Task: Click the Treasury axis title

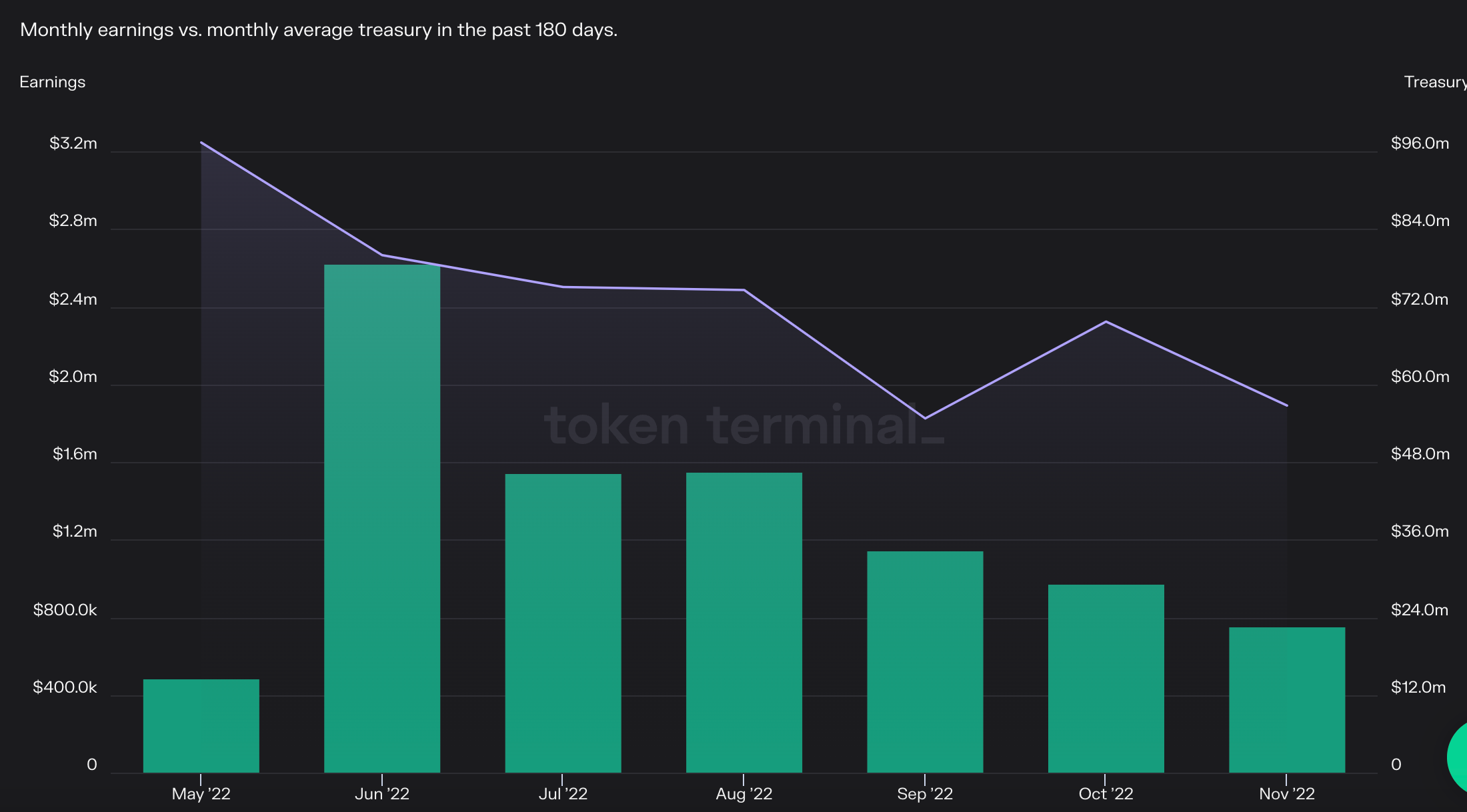Action: pos(1434,82)
